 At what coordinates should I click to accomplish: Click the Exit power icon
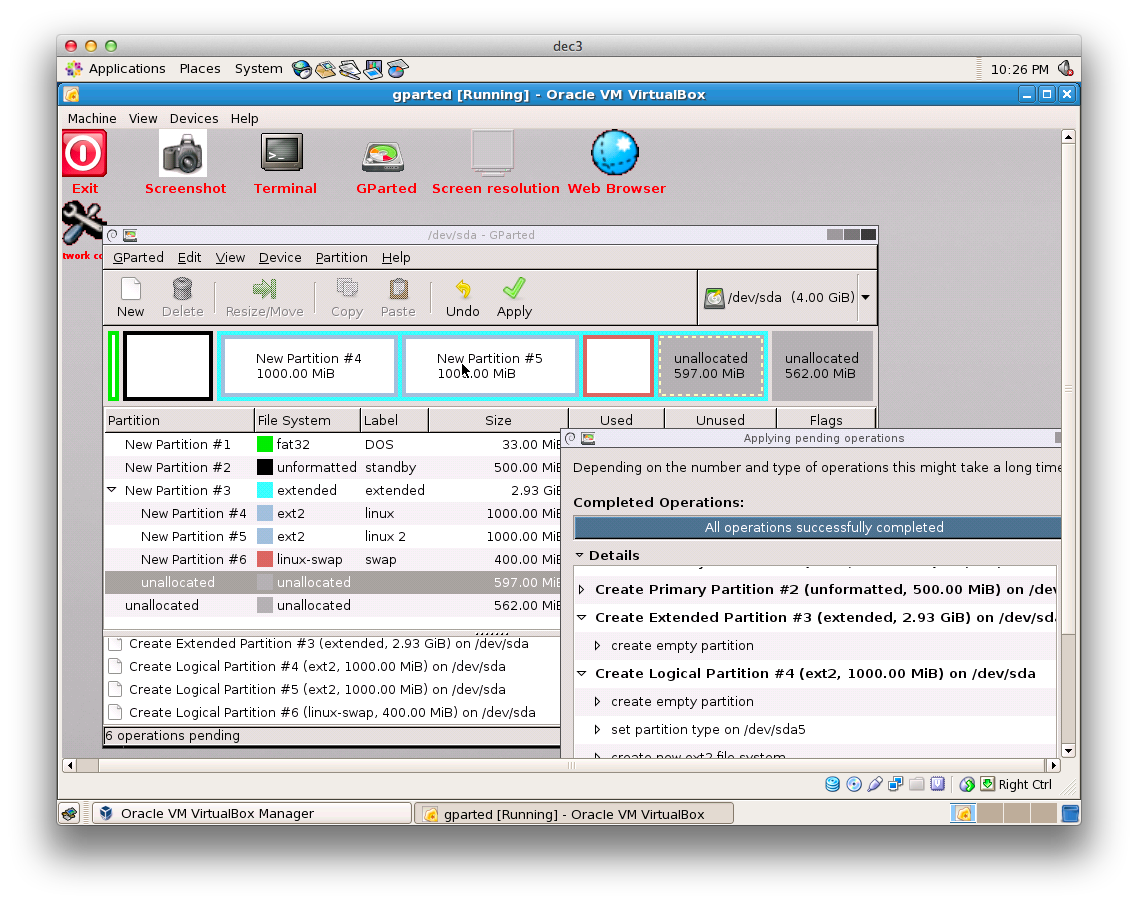click(84, 153)
